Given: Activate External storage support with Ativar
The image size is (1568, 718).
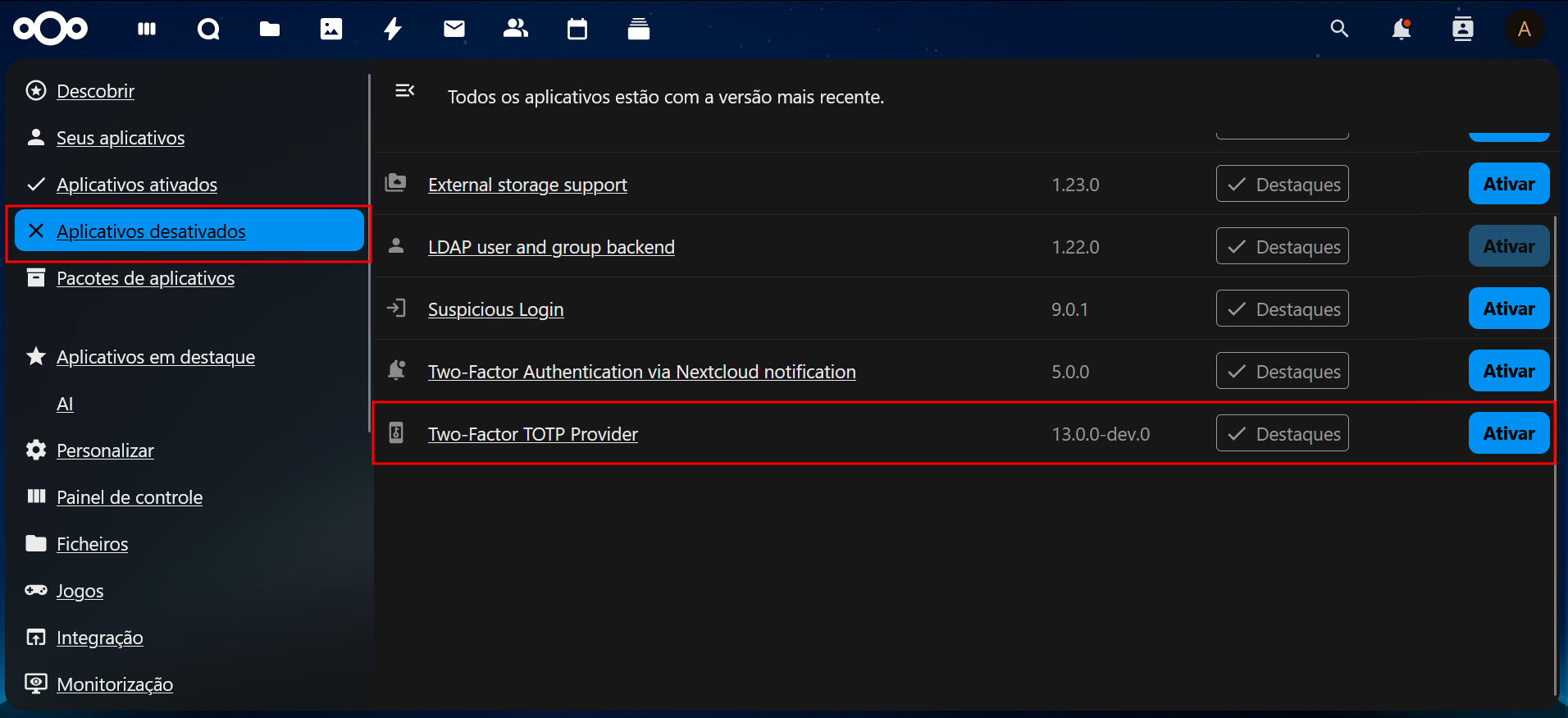Looking at the screenshot, I should point(1509,184).
